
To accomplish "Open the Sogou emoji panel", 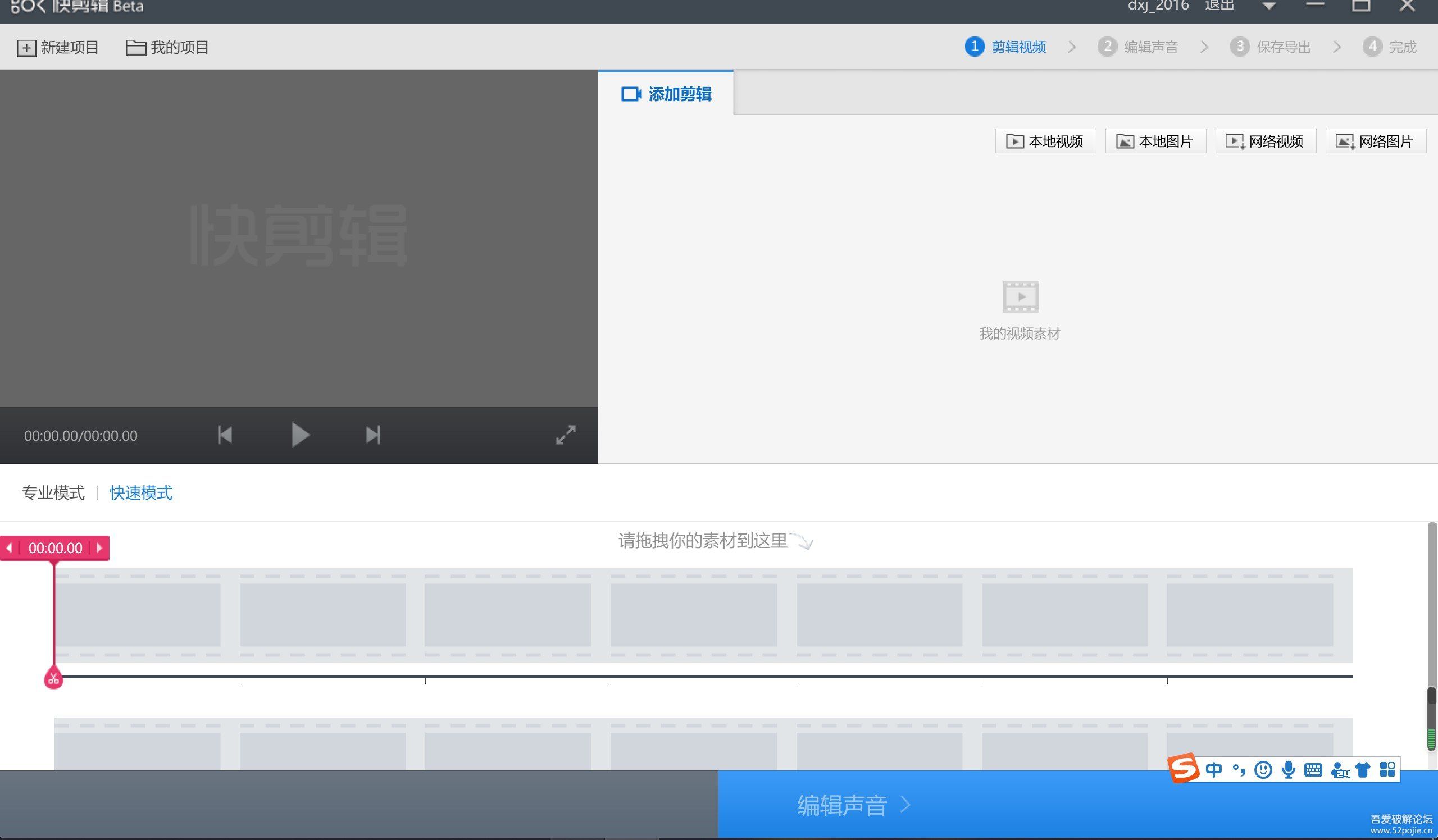I will coord(1263,770).
